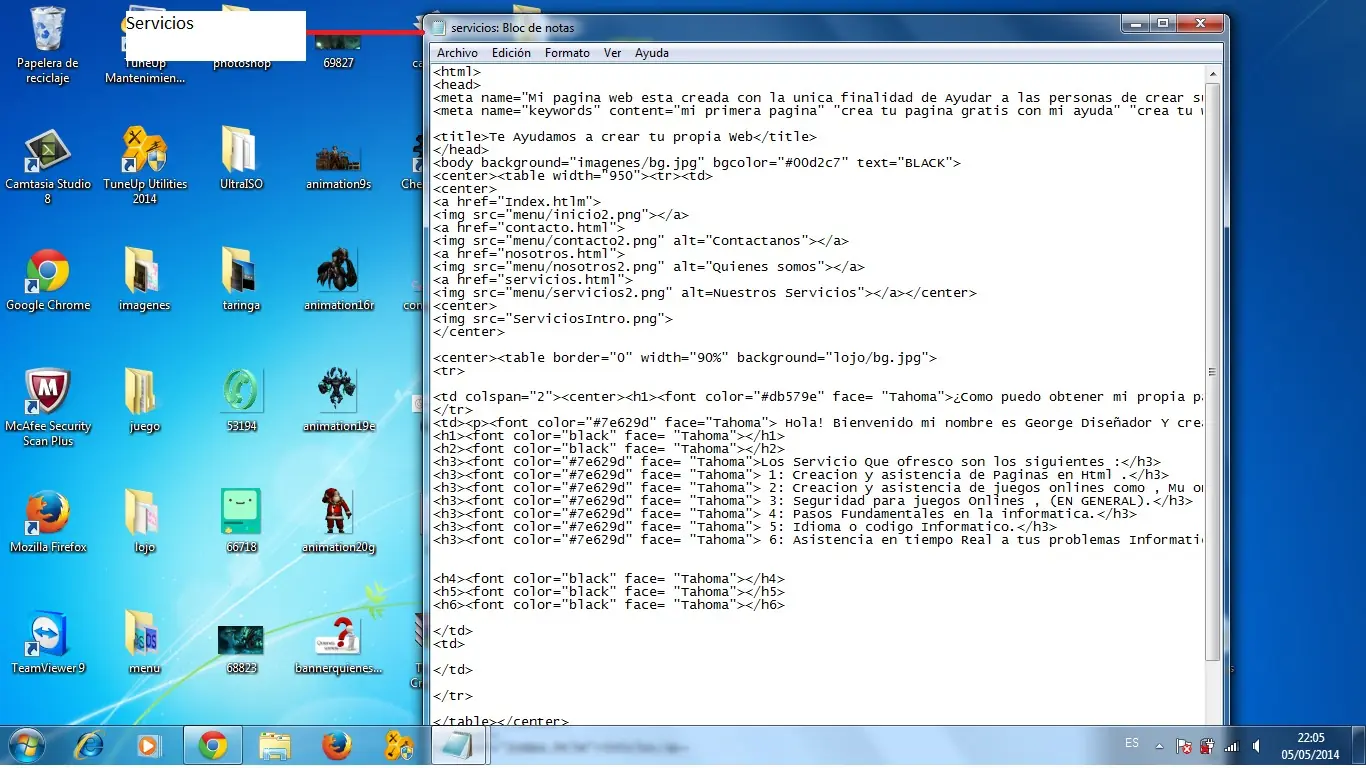
Task: Select the bannerquienes desktop file
Action: click(x=338, y=644)
